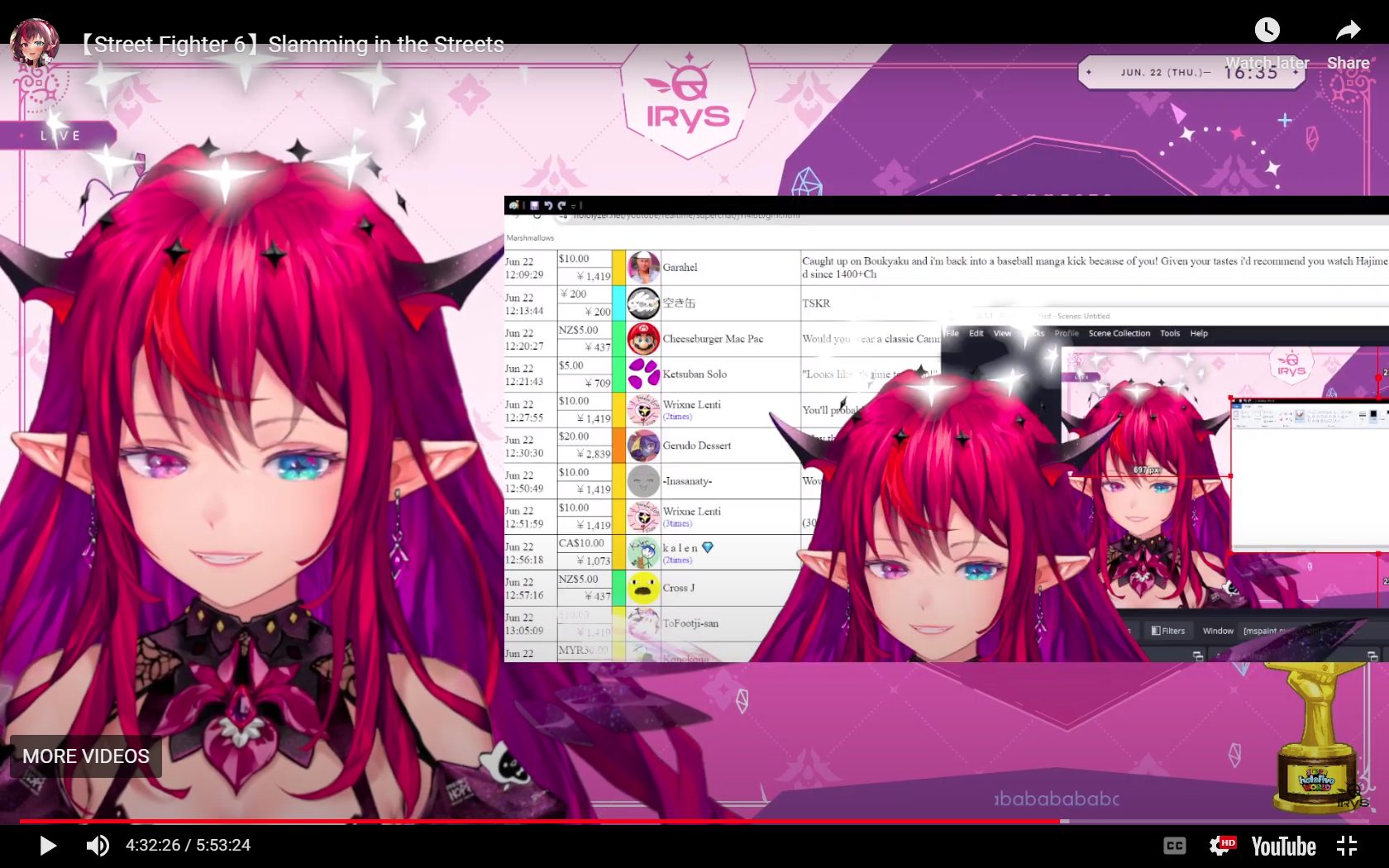The height and width of the screenshot is (868, 1389).
Task: Click the TSKR message cell
Action: 816,303
